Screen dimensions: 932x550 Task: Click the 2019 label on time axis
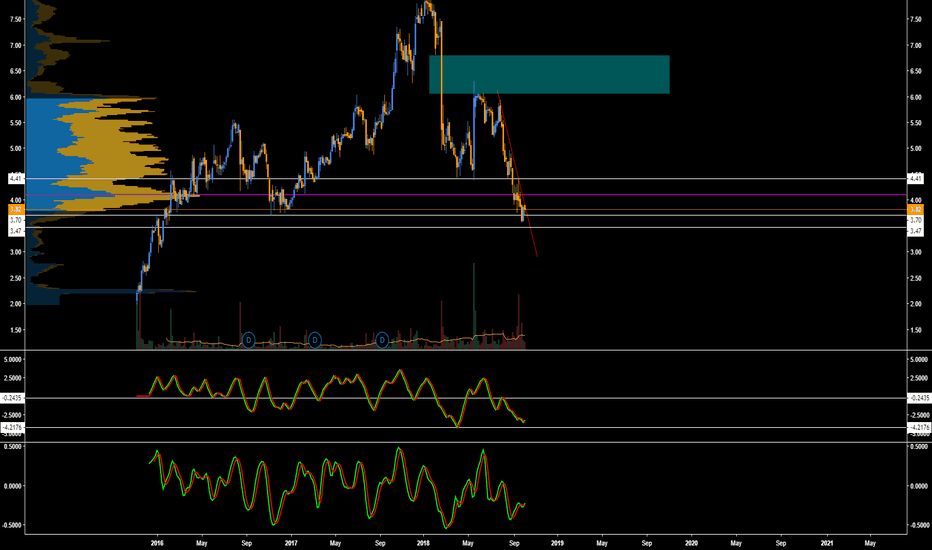(x=558, y=543)
